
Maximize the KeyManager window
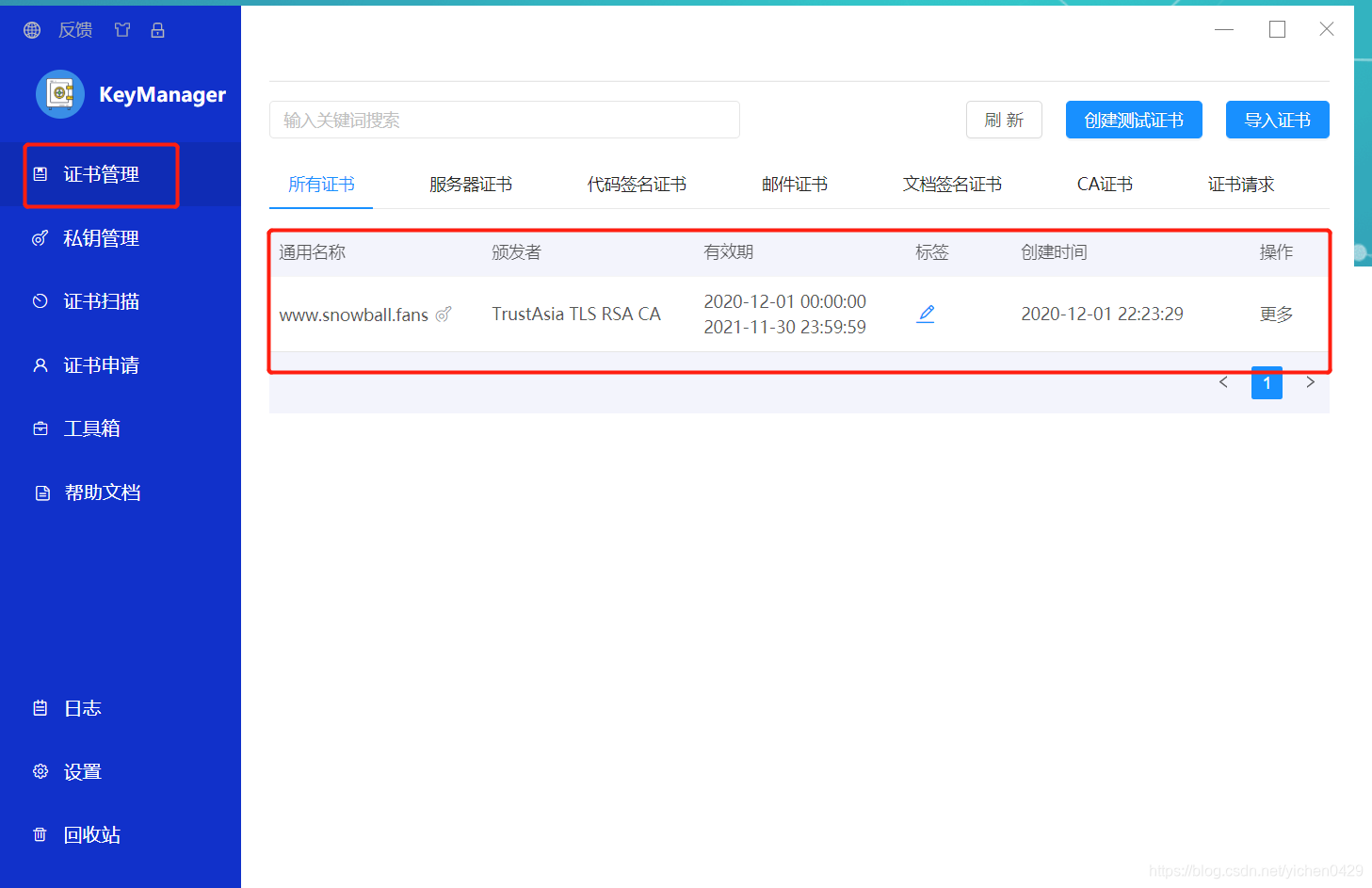click(x=1277, y=29)
